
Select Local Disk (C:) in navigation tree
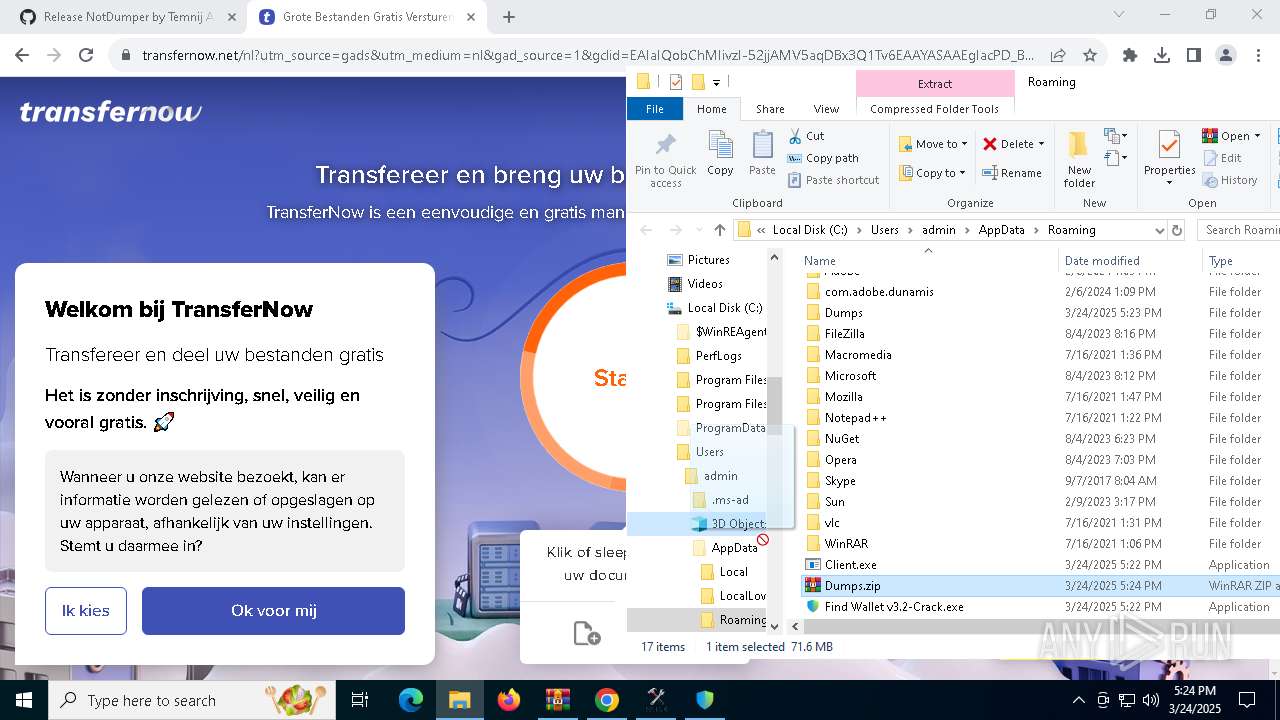pyautogui.click(x=724, y=308)
